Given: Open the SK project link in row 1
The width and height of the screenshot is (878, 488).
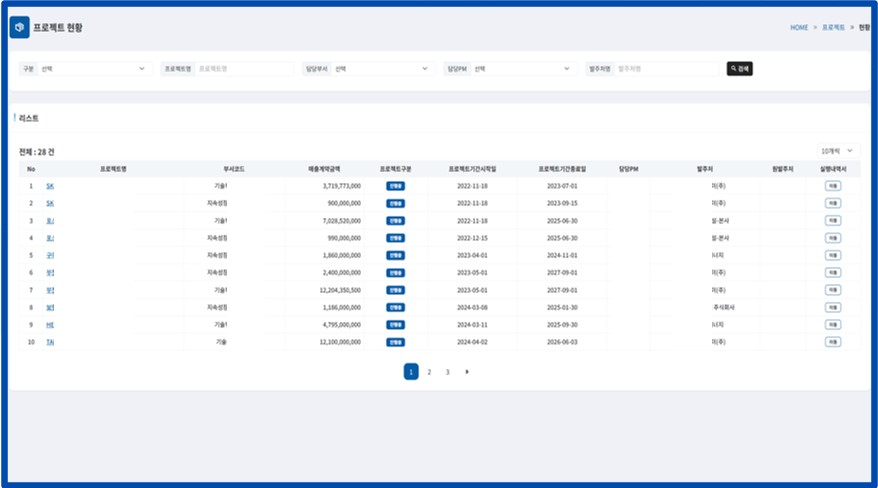Looking at the screenshot, I should (50, 185).
